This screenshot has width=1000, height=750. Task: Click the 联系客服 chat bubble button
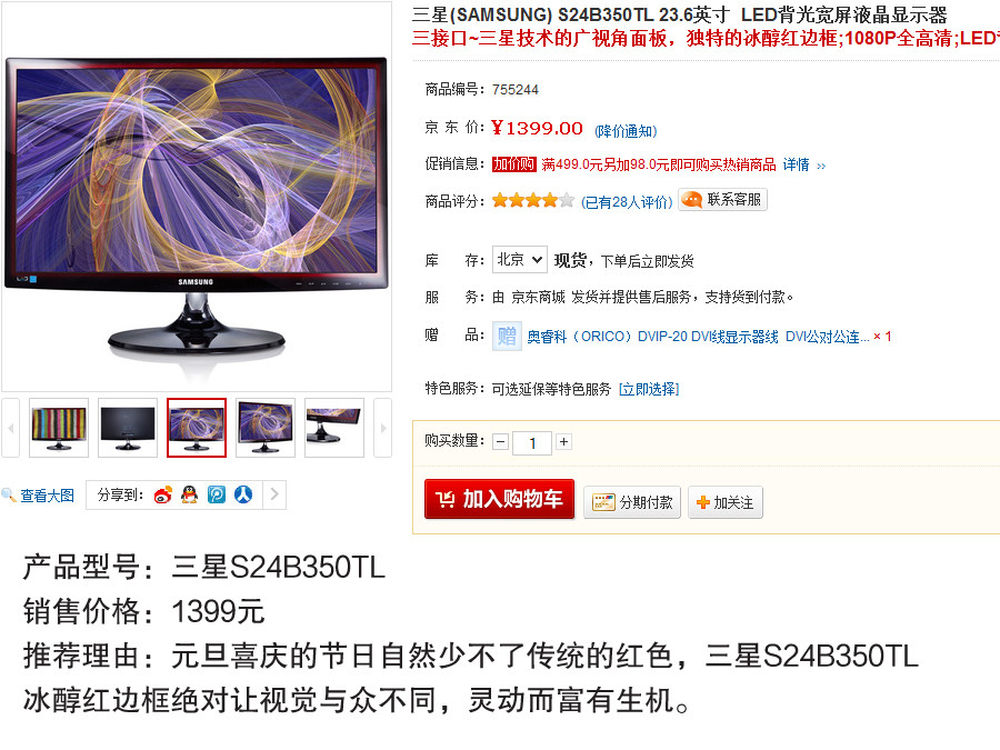click(x=723, y=200)
